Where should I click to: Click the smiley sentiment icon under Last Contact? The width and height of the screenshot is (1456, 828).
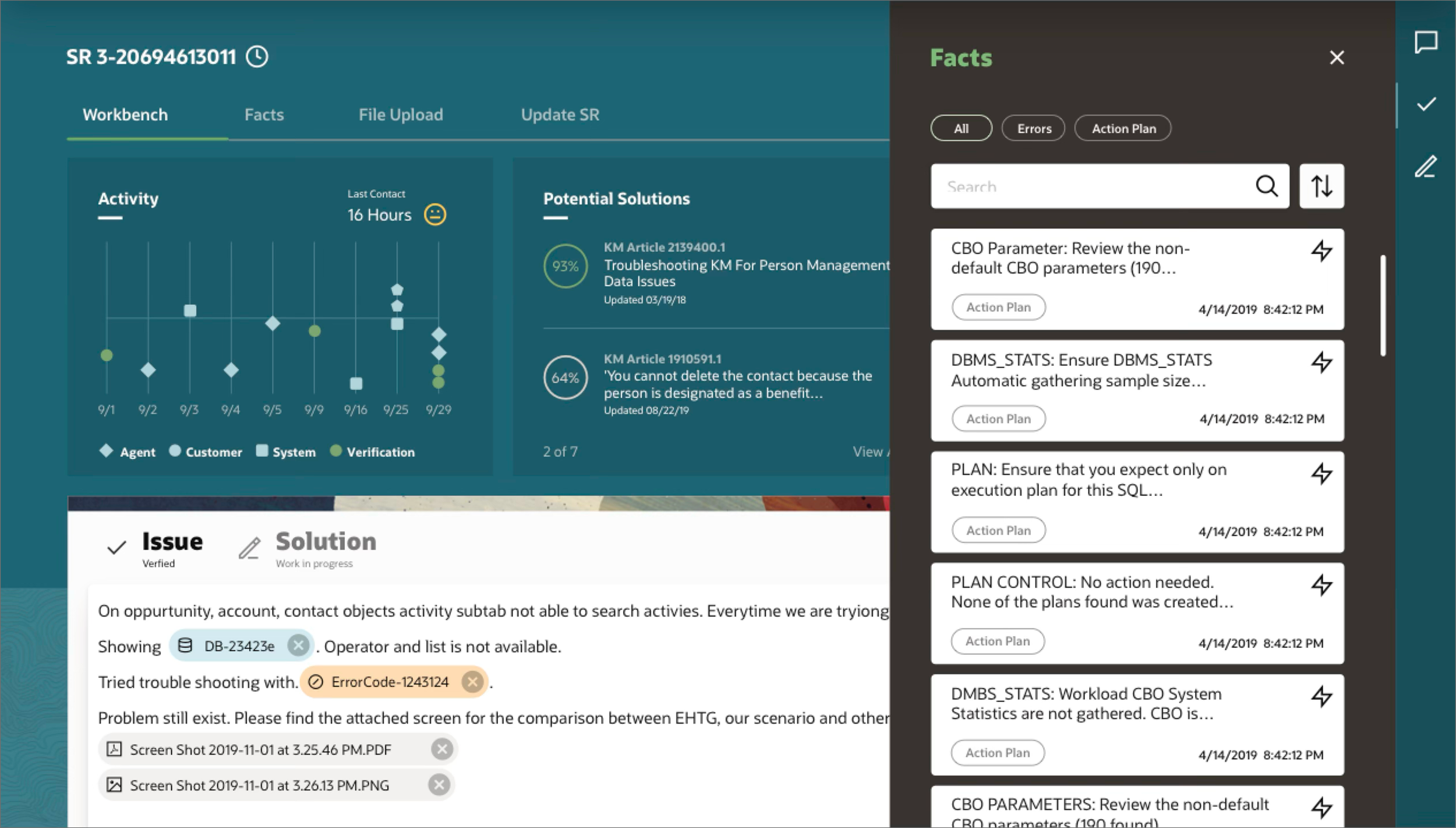click(x=434, y=214)
